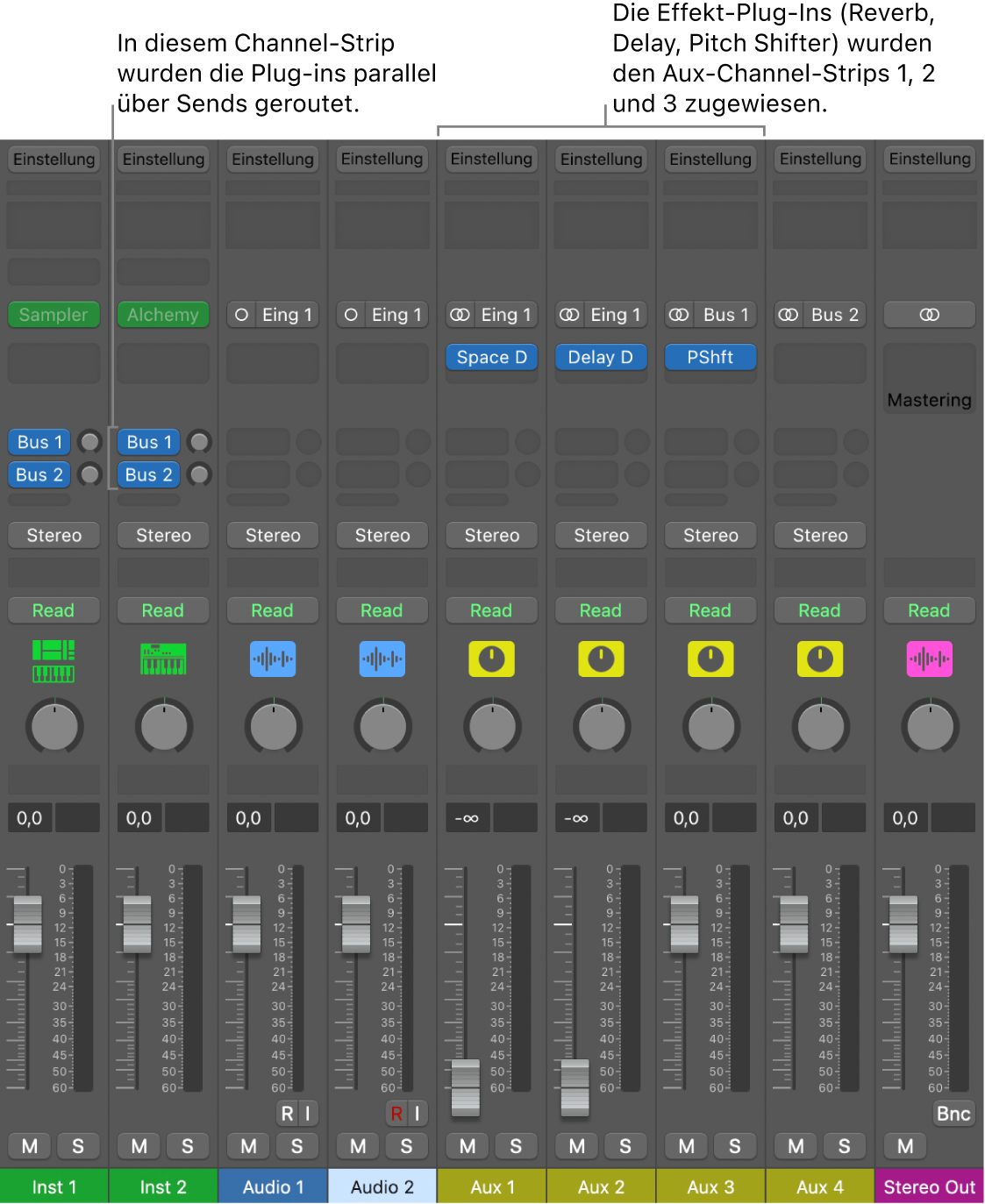Enable record on Audio 2 channel
The width and height of the screenshot is (985, 1204).
pyautogui.click(x=396, y=1113)
